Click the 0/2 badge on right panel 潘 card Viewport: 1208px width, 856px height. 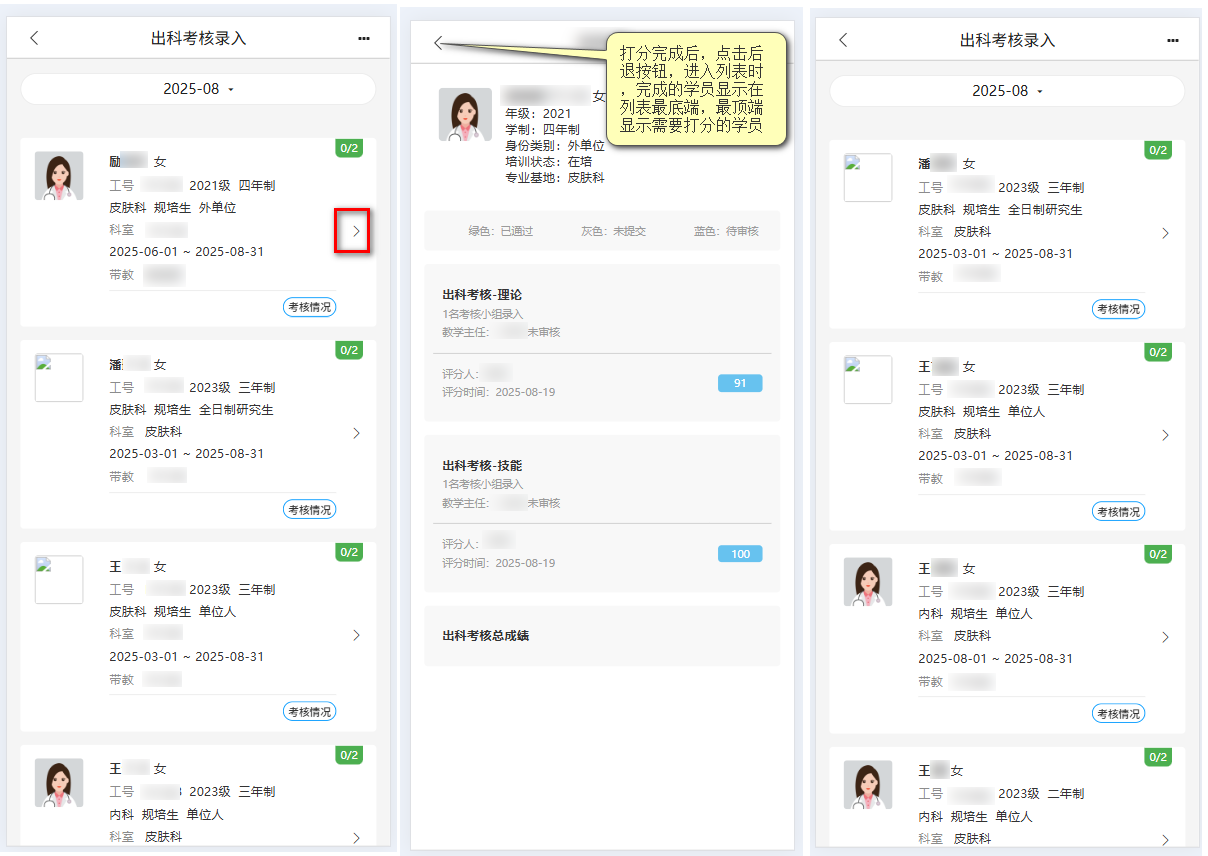(1158, 150)
